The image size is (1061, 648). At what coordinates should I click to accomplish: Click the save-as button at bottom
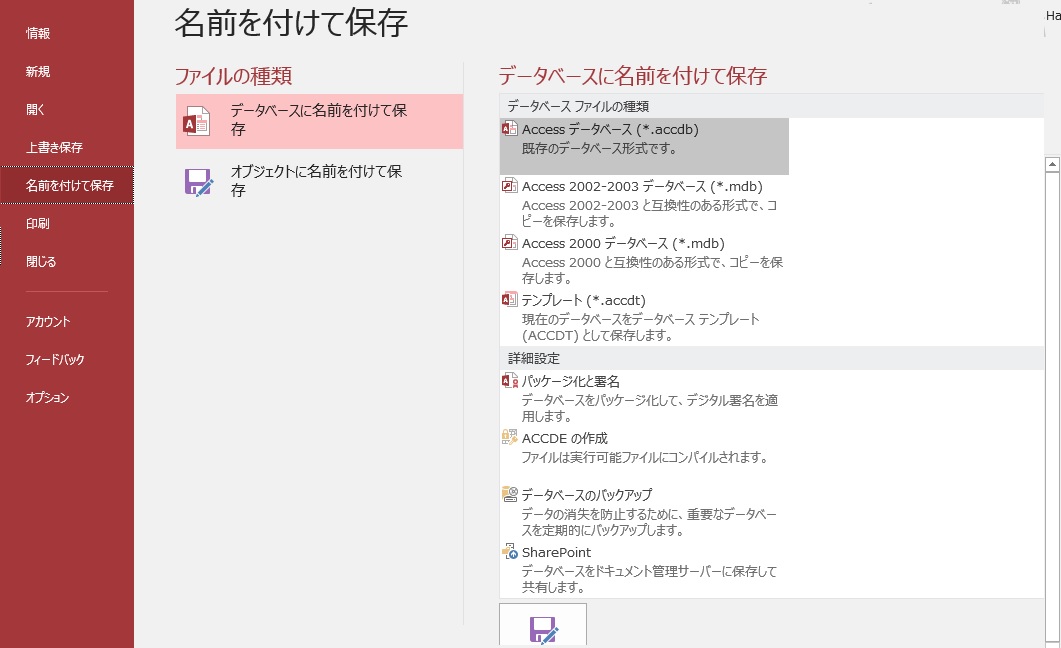tap(543, 626)
